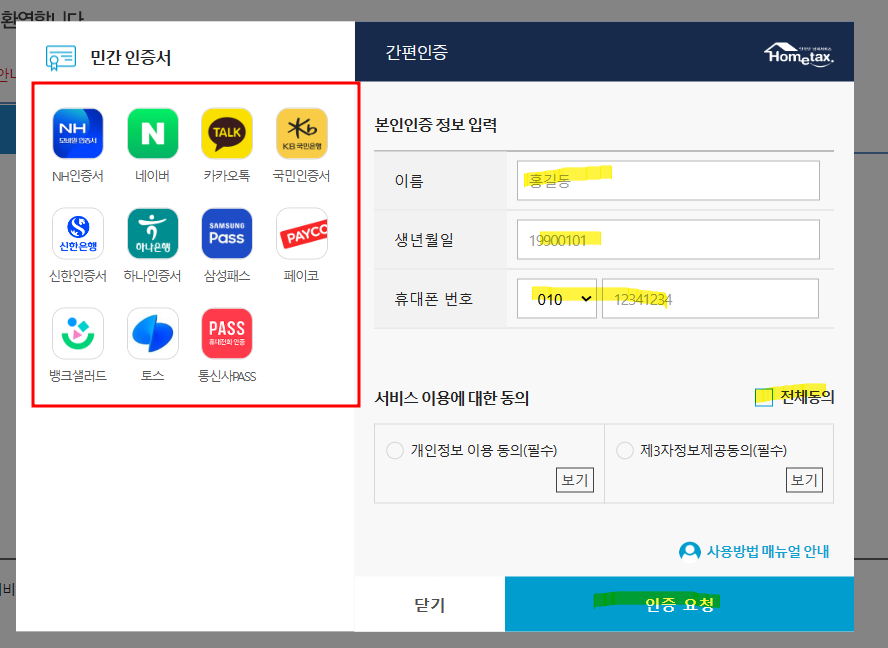Screen dimensions: 888x648
Task: View 개인정보 이용 동의 via 보기 button
Action: click(x=575, y=480)
